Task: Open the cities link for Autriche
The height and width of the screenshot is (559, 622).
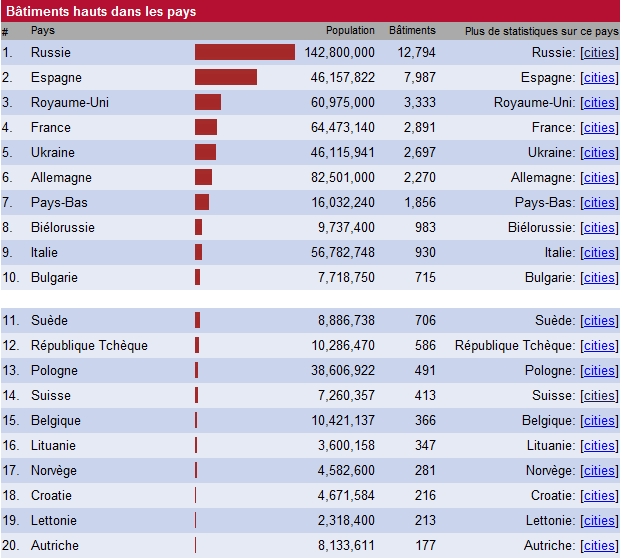Action: click(599, 545)
